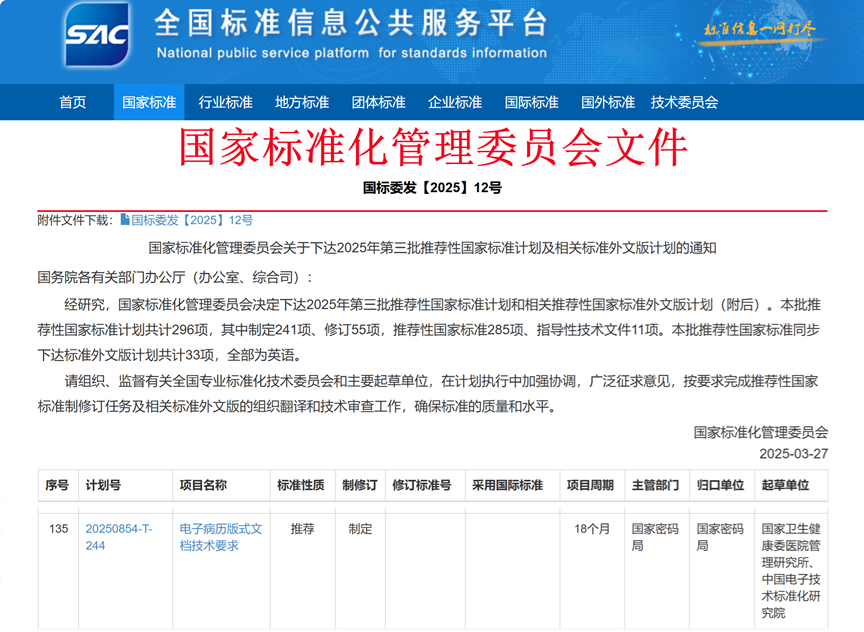The image size is (864, 632).
Task: Click the 归口单位 column header
Action: [720, 485]
